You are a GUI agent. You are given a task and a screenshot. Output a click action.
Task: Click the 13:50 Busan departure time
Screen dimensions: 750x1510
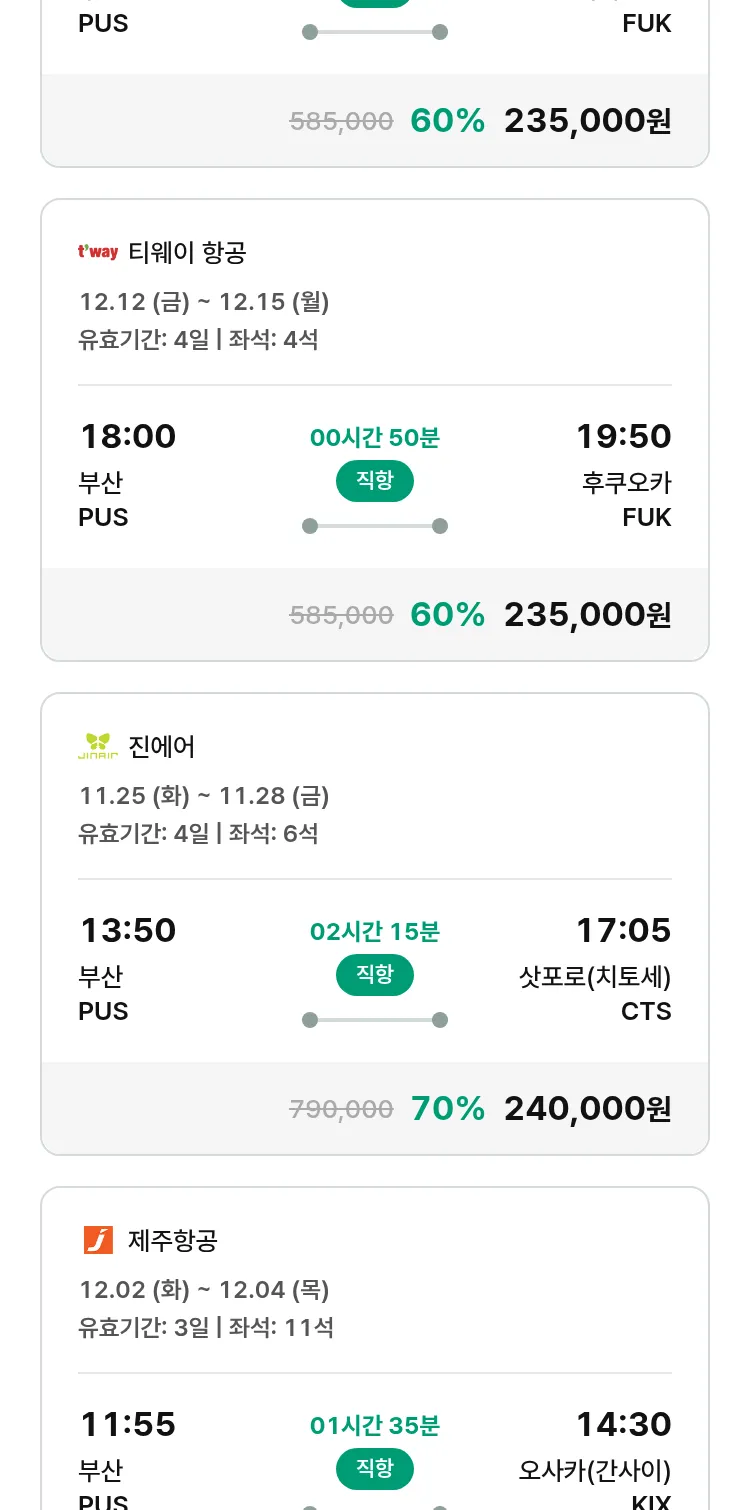(x=128, y=930)
